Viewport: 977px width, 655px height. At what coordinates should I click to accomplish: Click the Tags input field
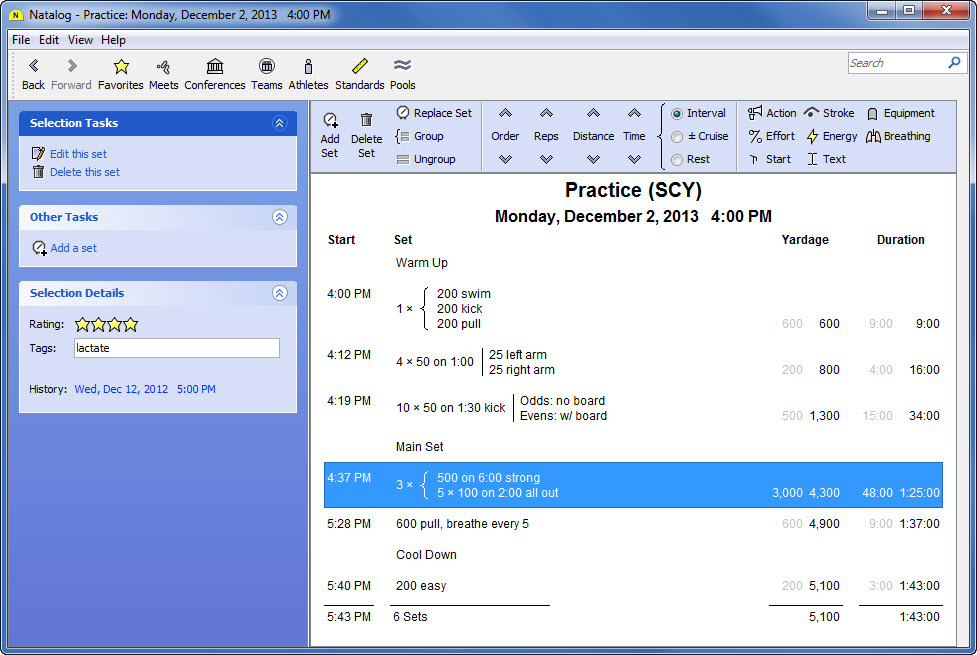(177, 348)
